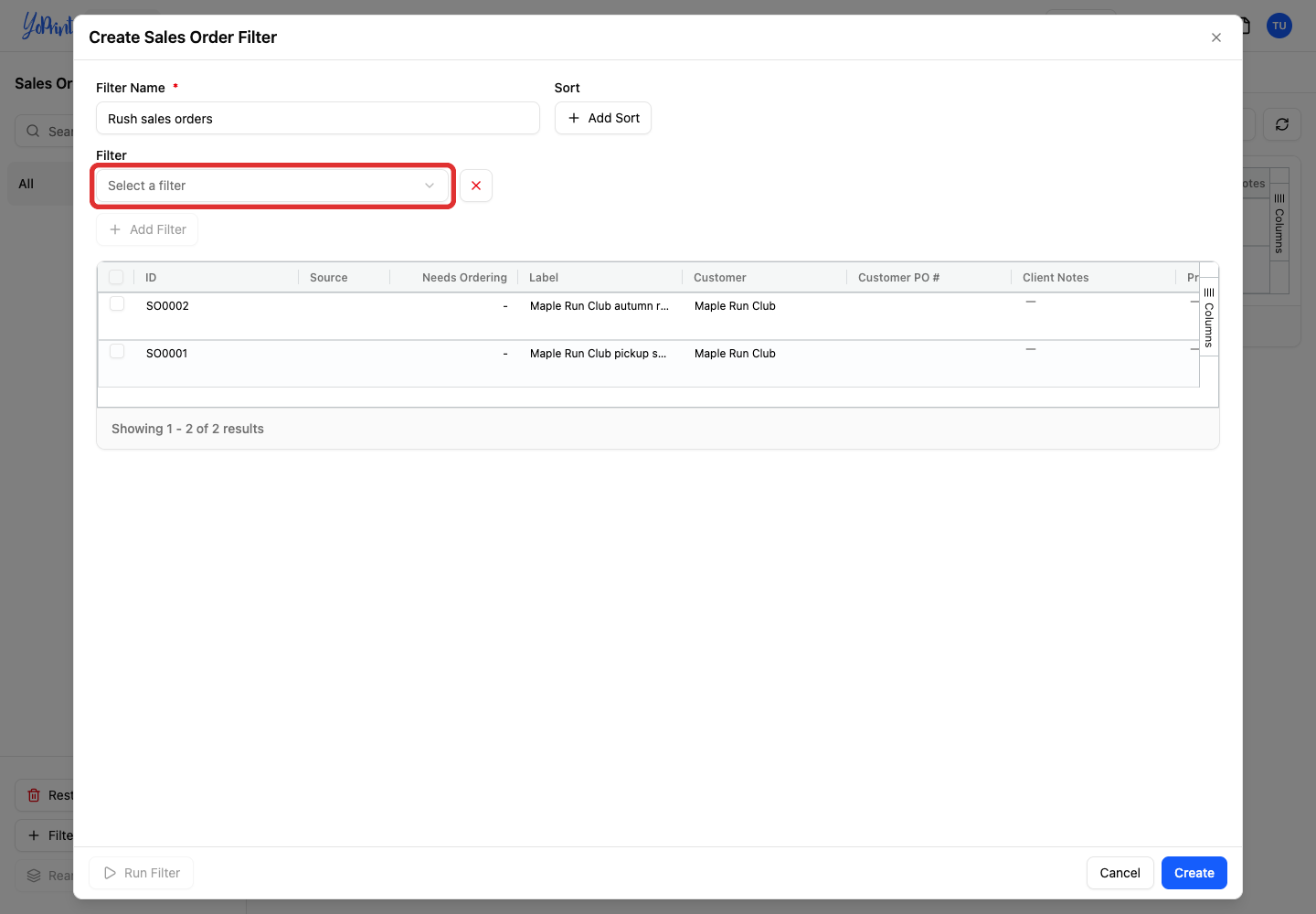1316x914 pixels.
Task: Click the plus icon in Add Sort
Action: click(x=574, y=118)
